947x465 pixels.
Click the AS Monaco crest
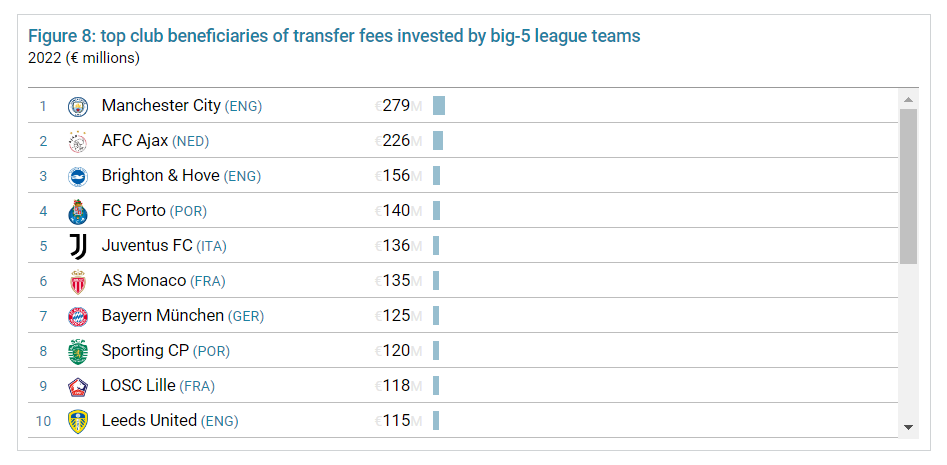coord(78,281)
